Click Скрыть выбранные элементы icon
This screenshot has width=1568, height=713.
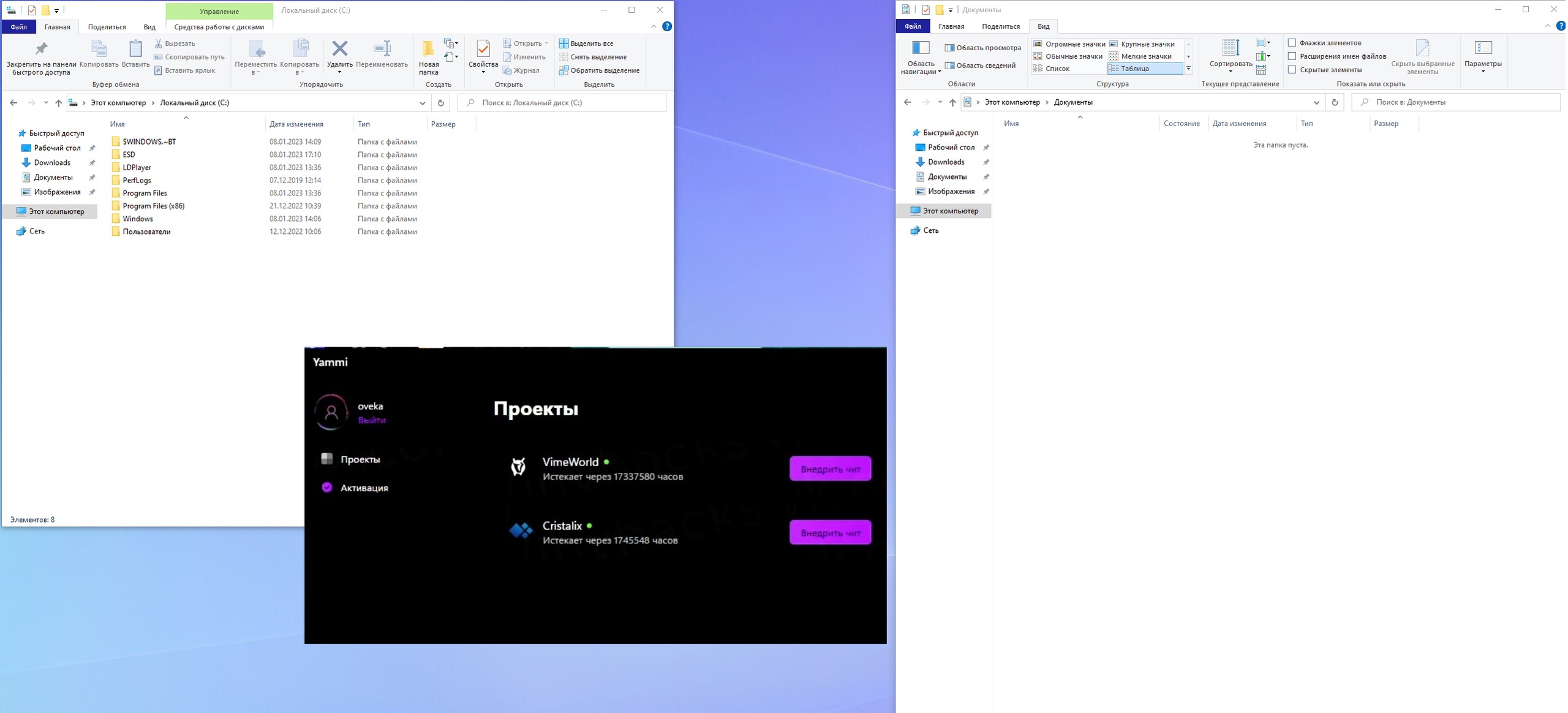tap(1422, 57)
